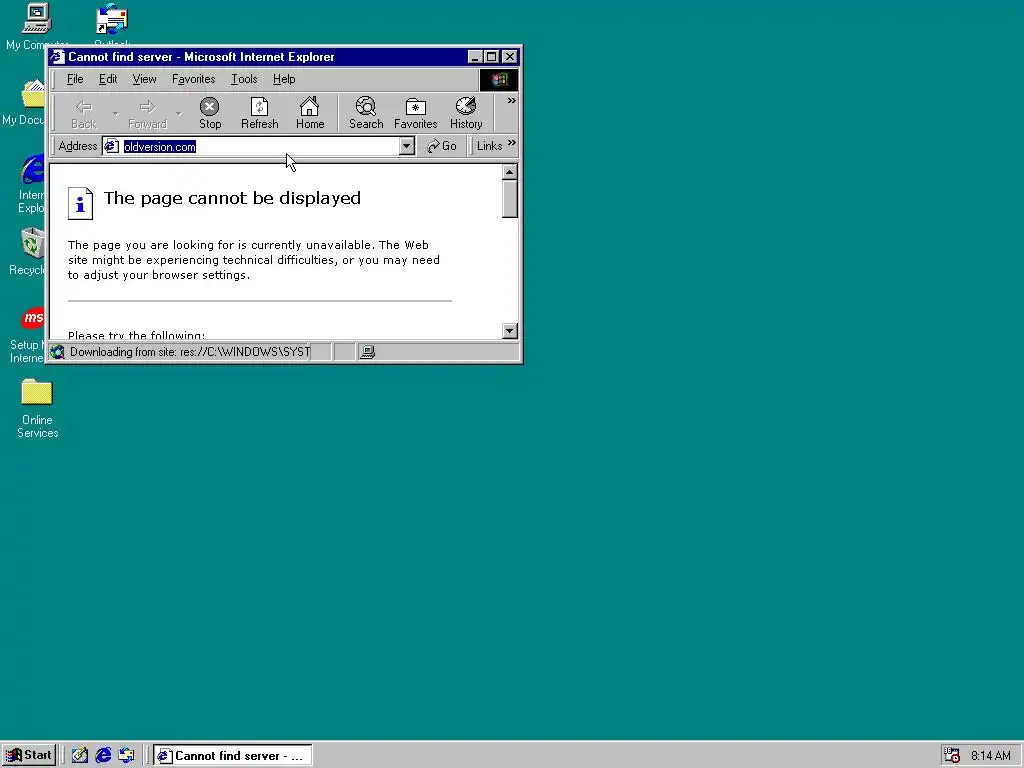Open the Tools menu

(244, 79)
